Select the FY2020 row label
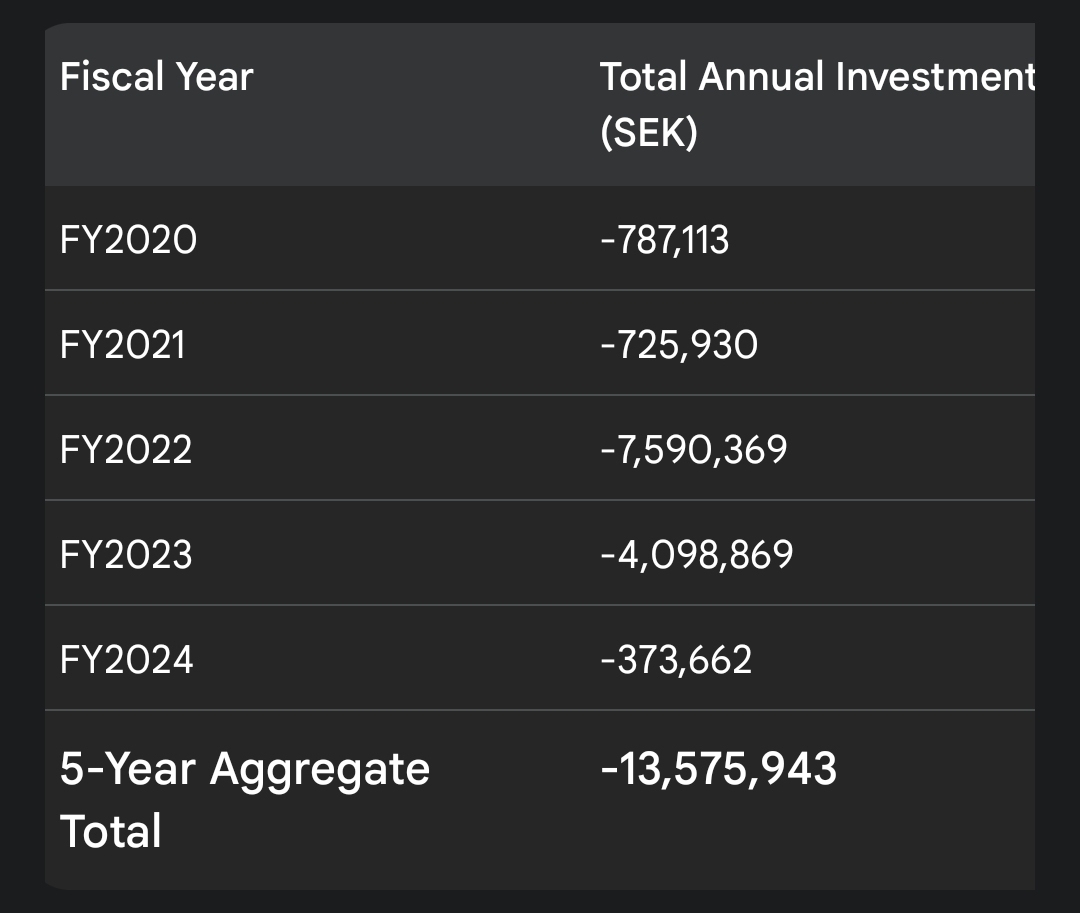The image size is (1080, 913). tap(128, 240)
